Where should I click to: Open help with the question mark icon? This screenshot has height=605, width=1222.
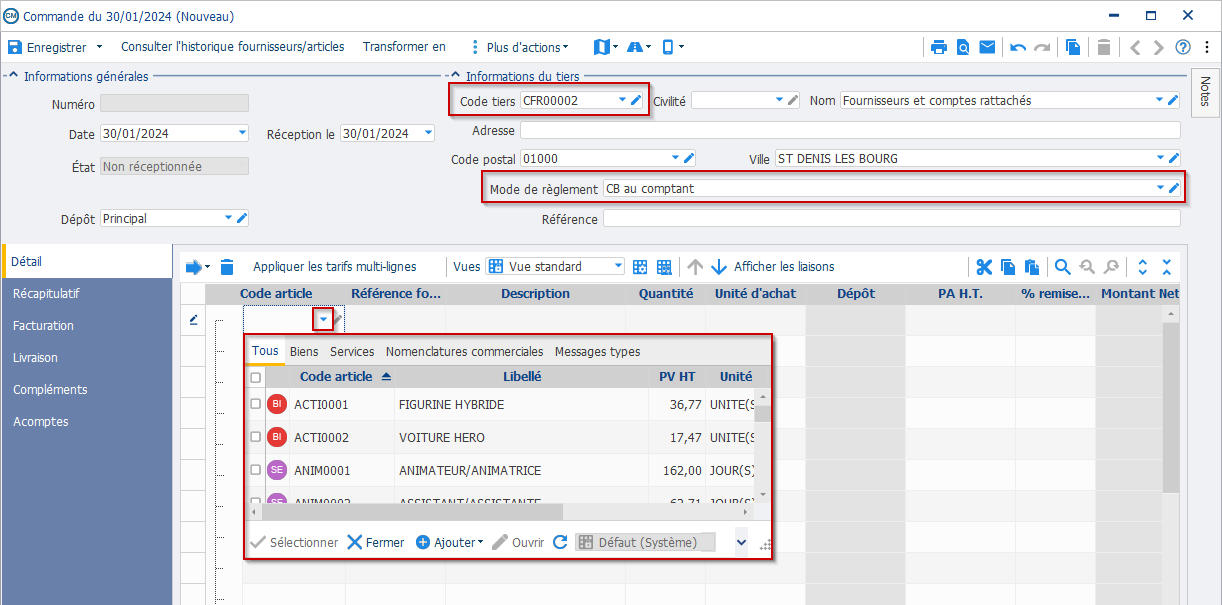1183,47
